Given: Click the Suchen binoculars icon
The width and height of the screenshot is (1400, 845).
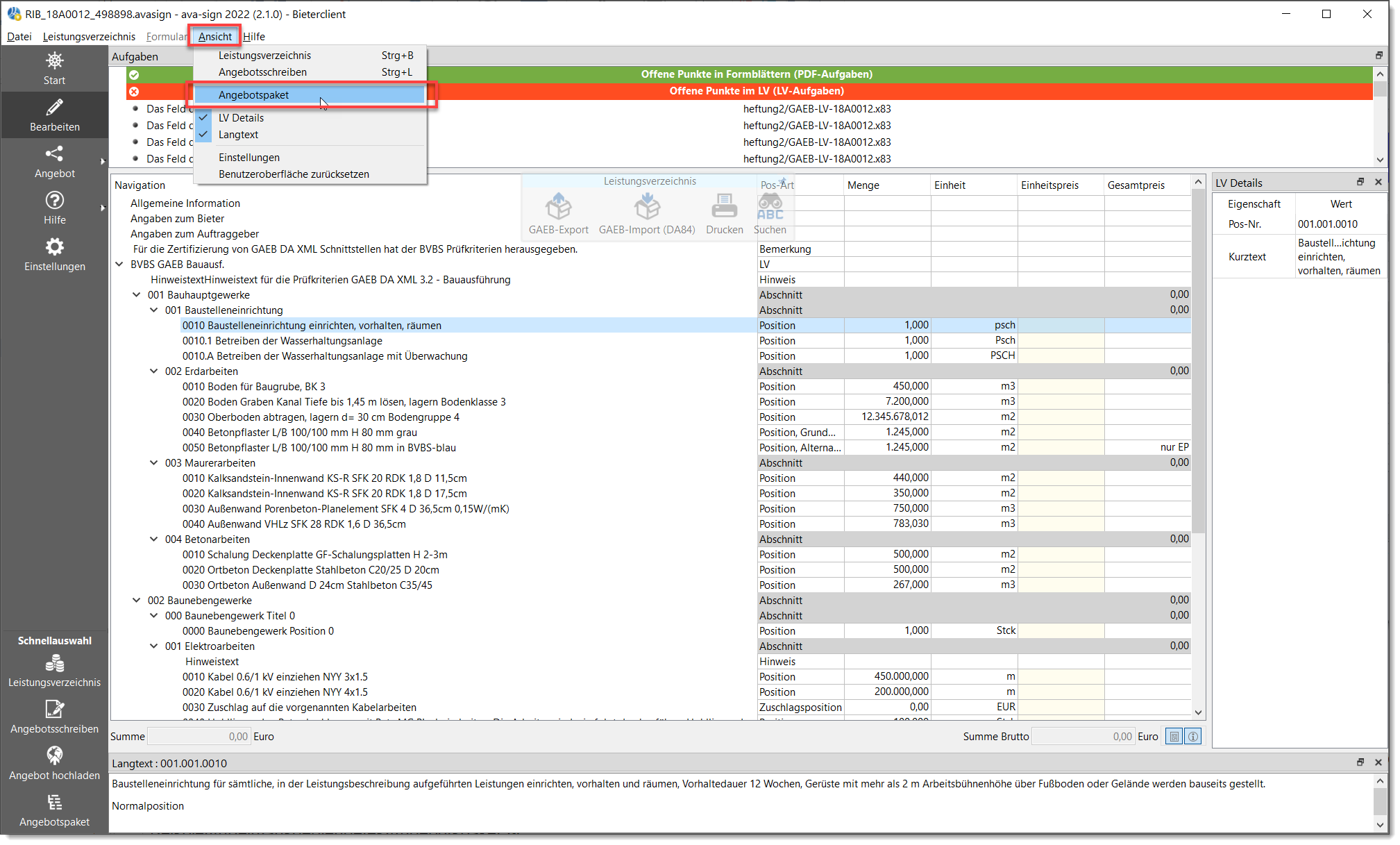Looking at the screenshot, I should pos(770,206).
